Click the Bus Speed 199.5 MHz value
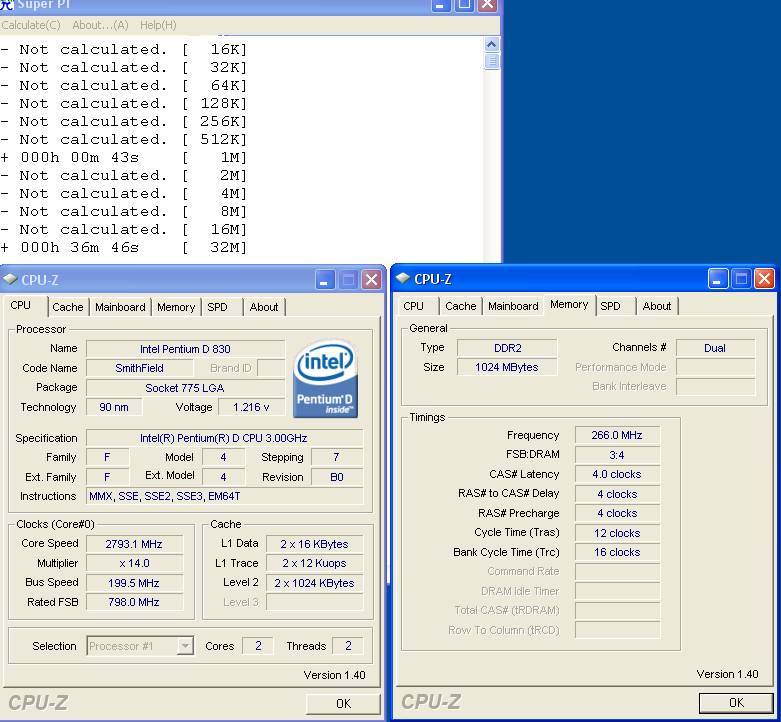The height and width of the screenshot is (722, 781). point(134,583)
